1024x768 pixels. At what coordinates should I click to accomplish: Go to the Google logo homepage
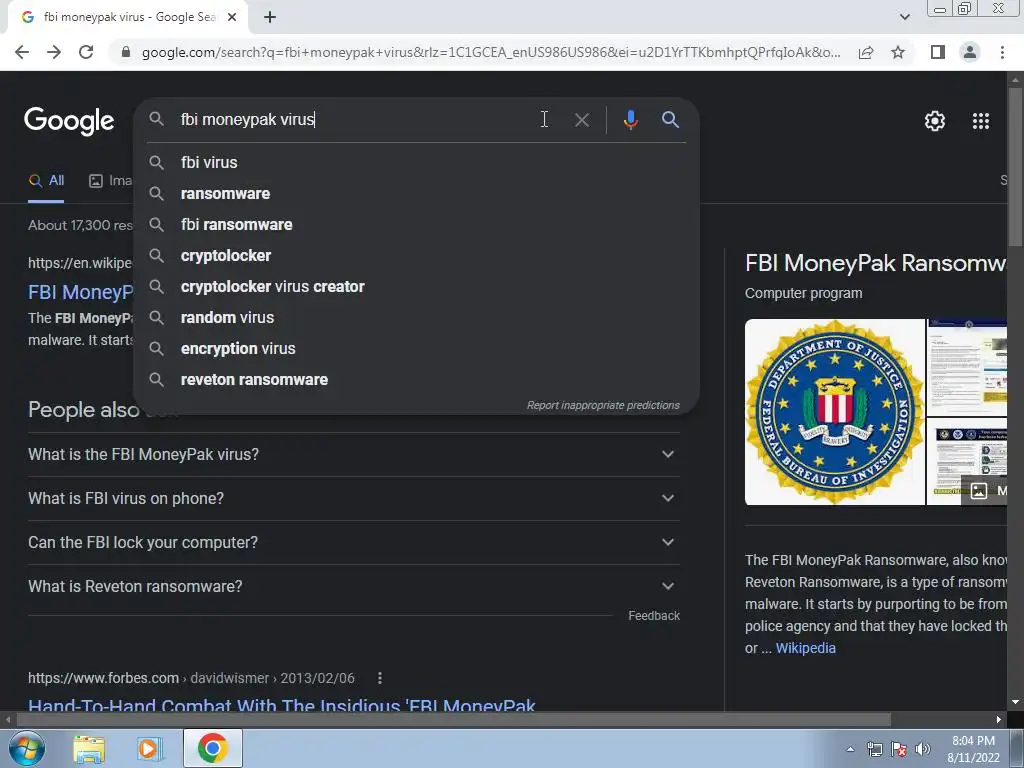click(x=69, y=121)
